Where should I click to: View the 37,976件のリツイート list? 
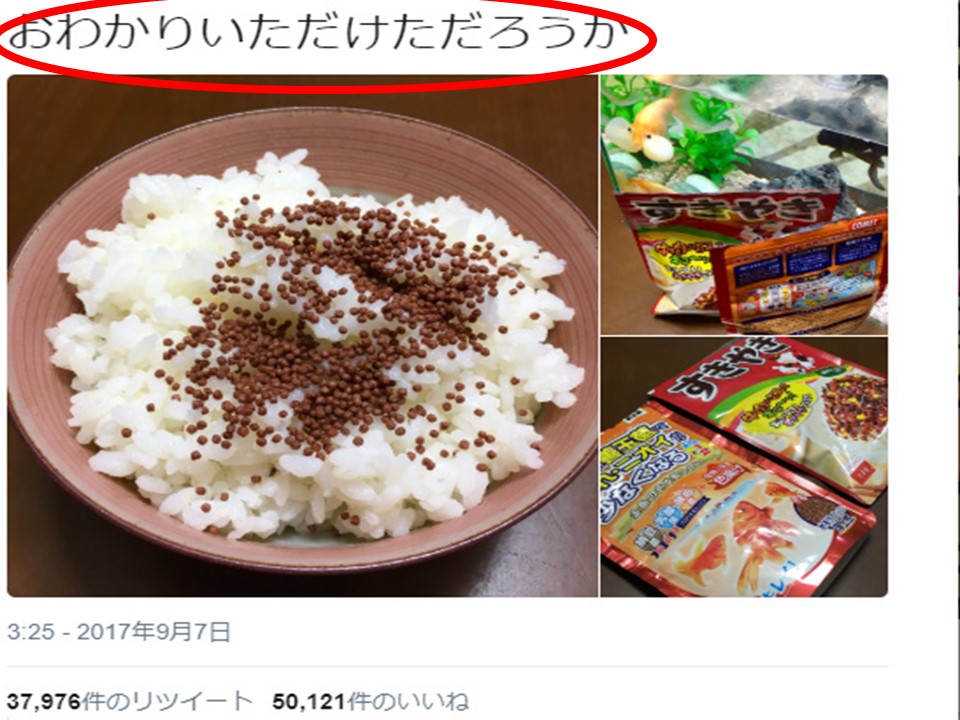click(130, 701)
